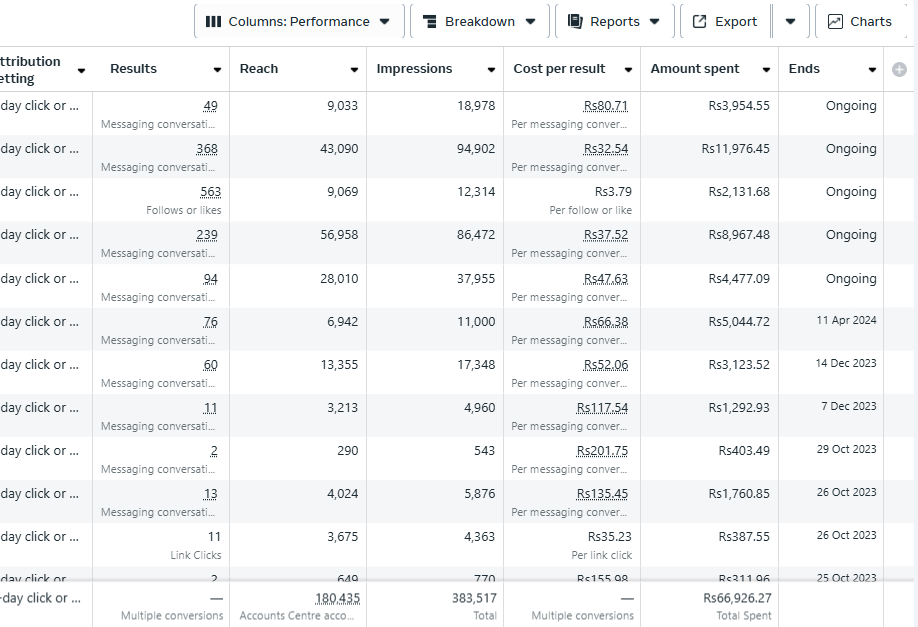
Task: Click the Reports icon
Action: pyautogui.click(x=575, y=22)
